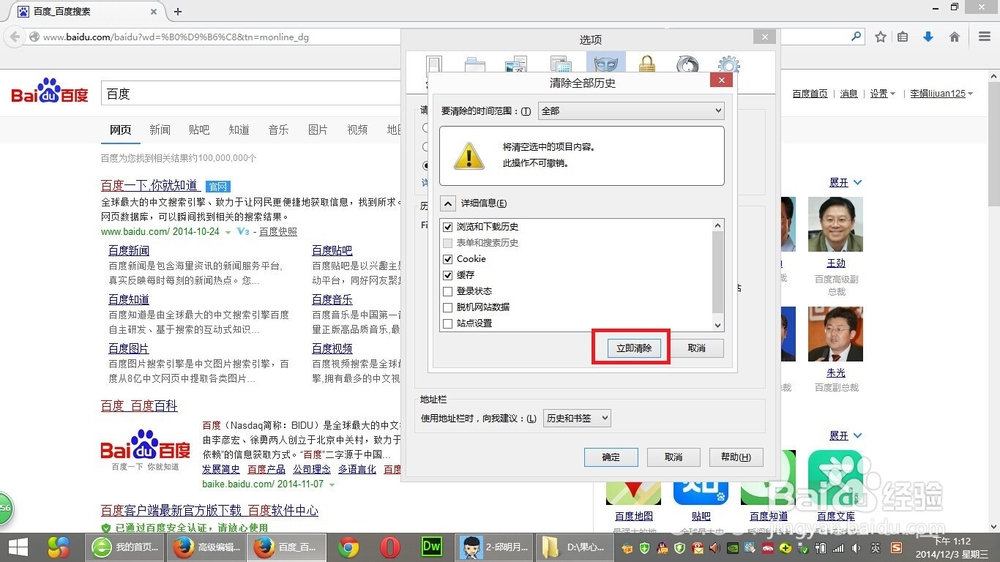Open a new browser tab with plus button
Image resolution: width=1000 pixels, height=562 pixels.
coord(178,11)
